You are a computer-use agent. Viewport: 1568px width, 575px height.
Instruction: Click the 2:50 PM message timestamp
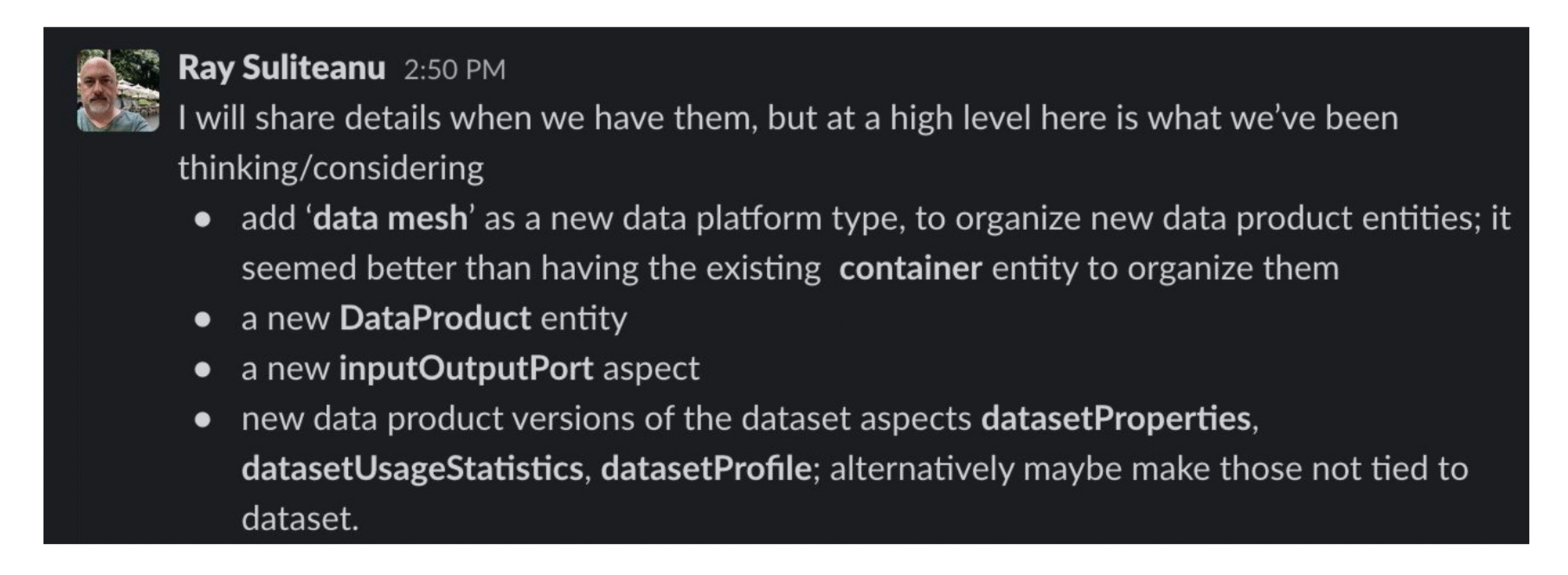pos(454,69)
